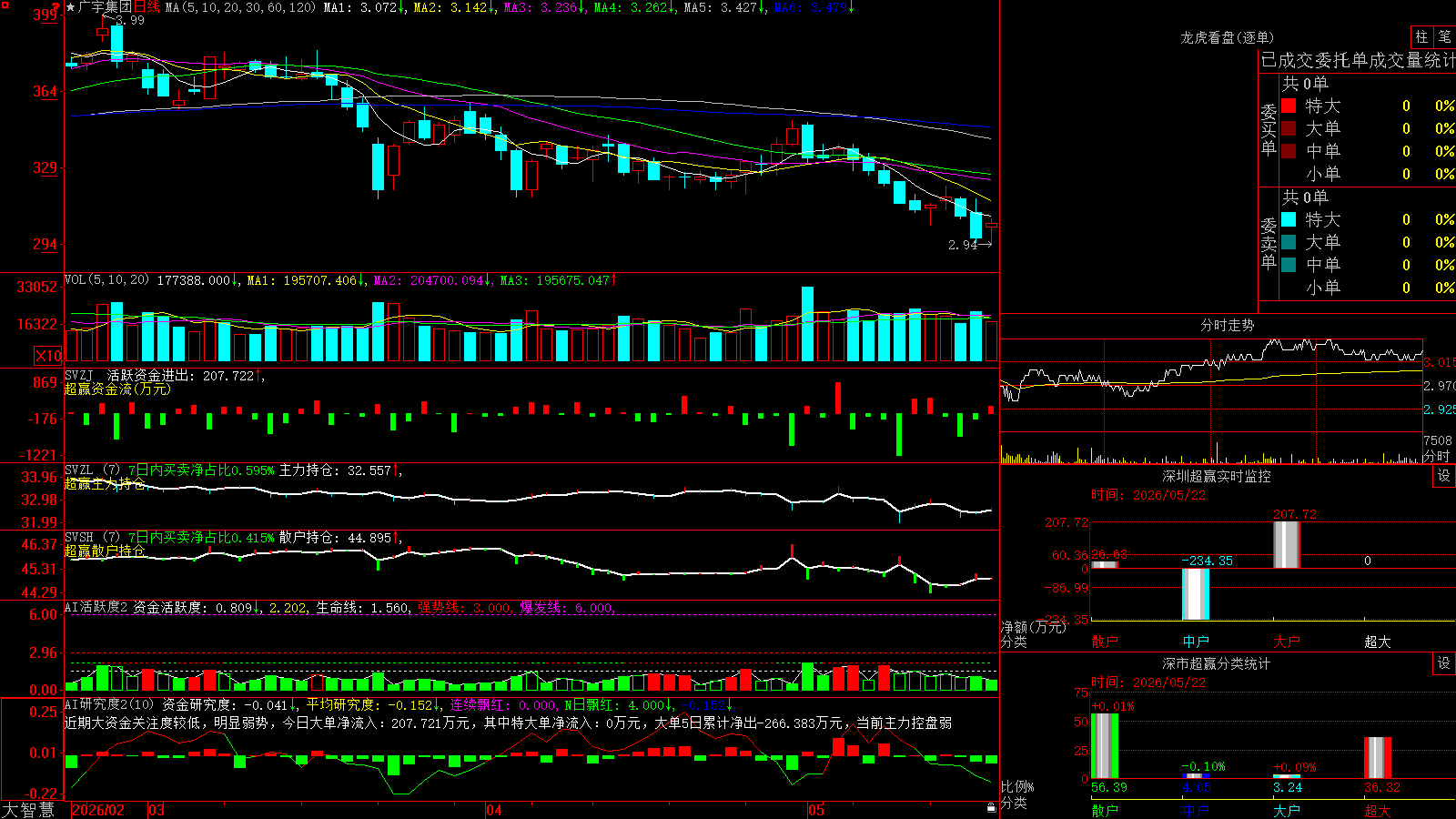Click the 2.94 low price annotation
Image resolution: width=1456 pixels, height=819 pixels.
pos(963,245)
